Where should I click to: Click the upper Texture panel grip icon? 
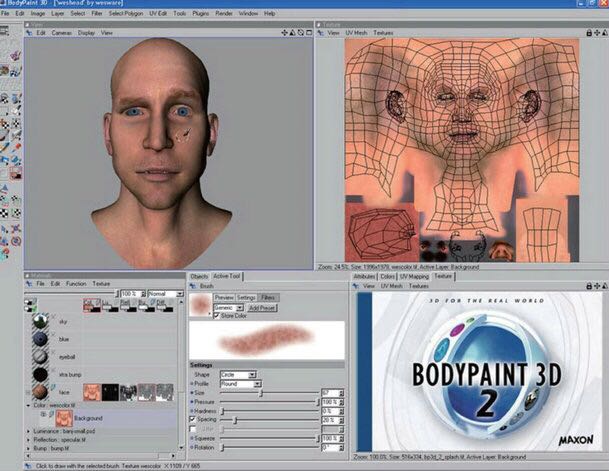pos(320,33)
